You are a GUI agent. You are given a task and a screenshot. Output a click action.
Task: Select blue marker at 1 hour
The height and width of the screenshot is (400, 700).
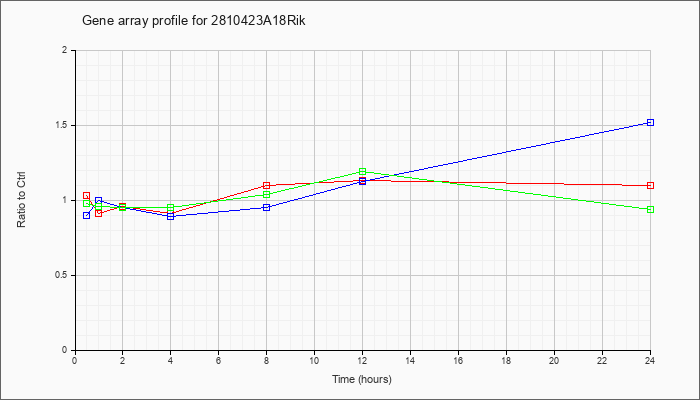[99, 200]
